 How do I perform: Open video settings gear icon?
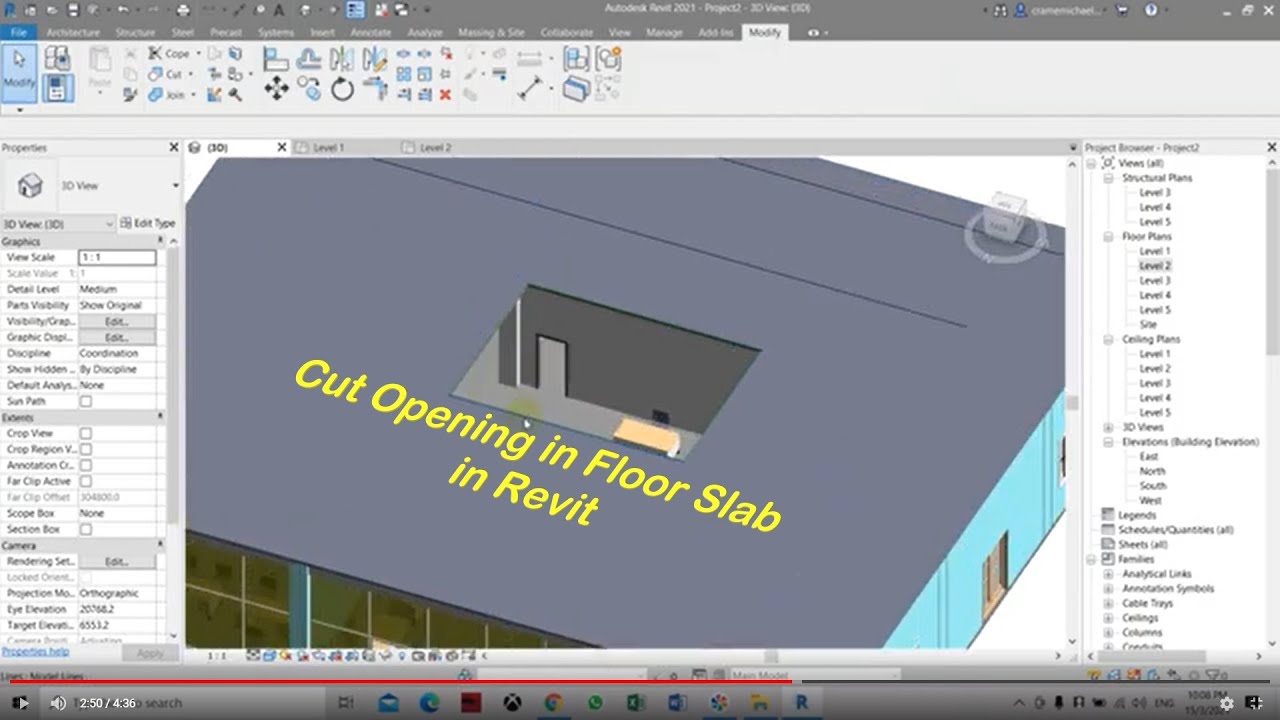1227,703
